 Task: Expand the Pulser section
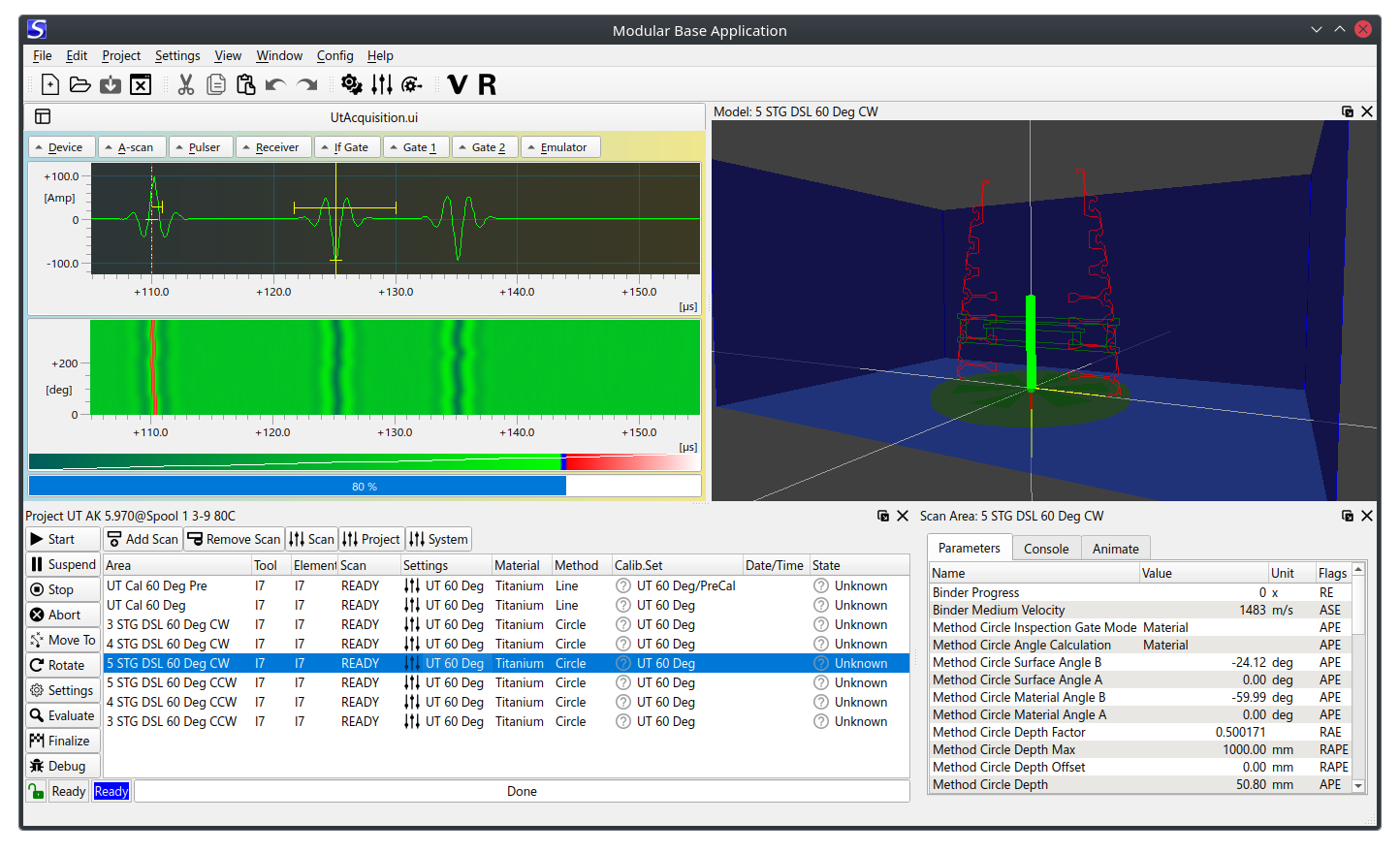202,147
